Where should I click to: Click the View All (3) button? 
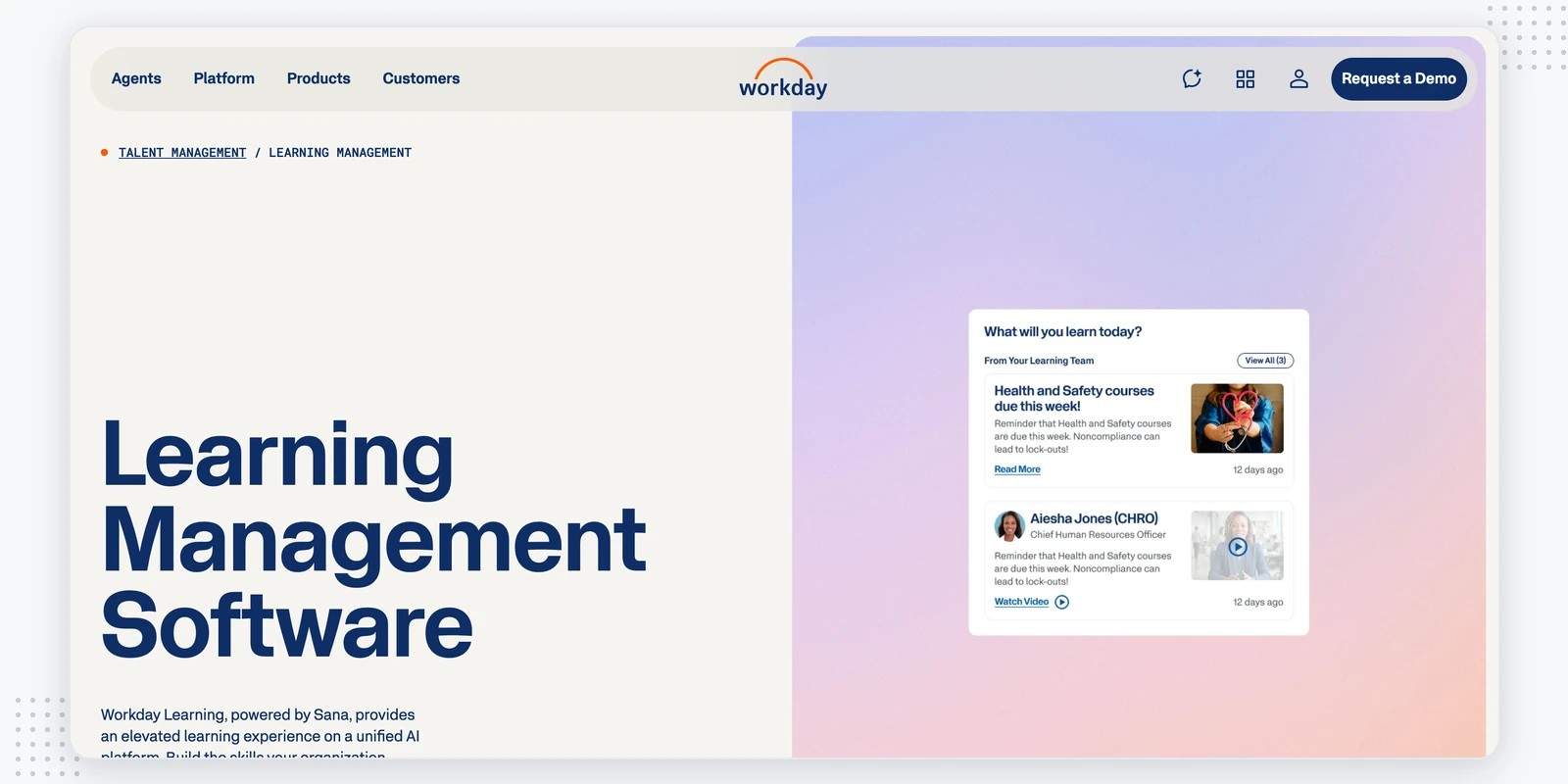1265,361
